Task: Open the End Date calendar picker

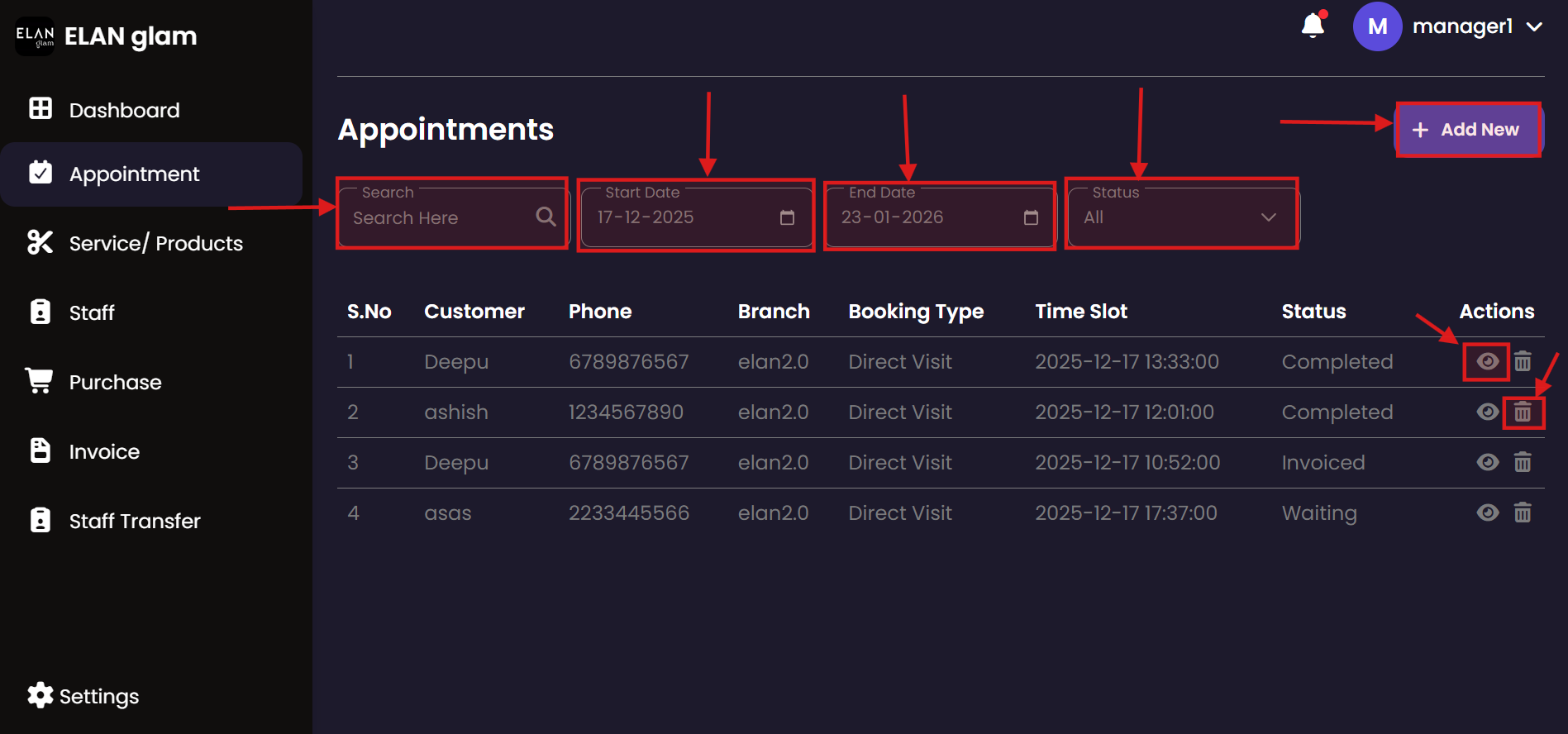Action: (x=1031, y=217)
